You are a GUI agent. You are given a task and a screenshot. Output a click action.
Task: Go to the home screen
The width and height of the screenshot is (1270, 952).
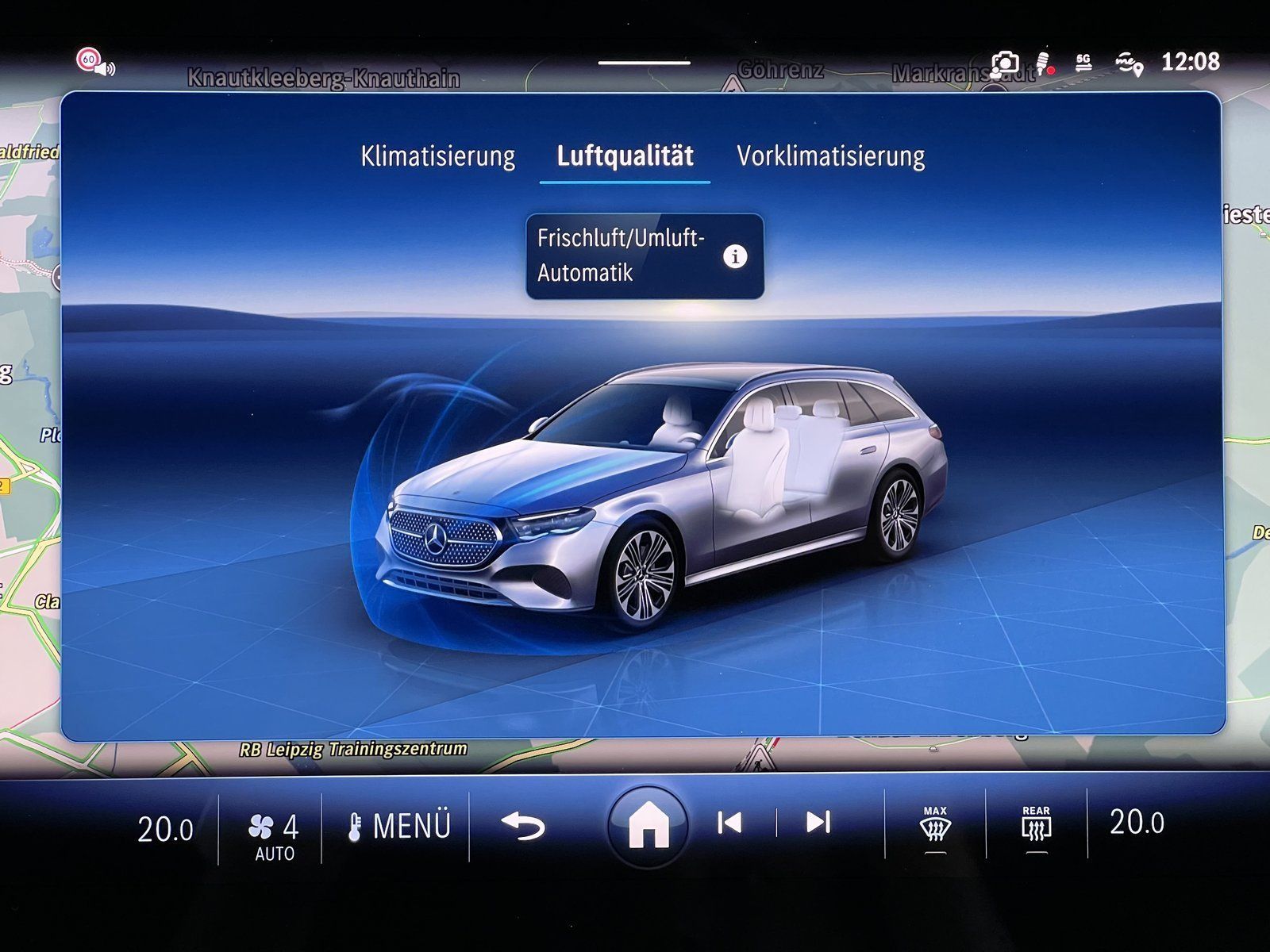(x=648, y=825)
